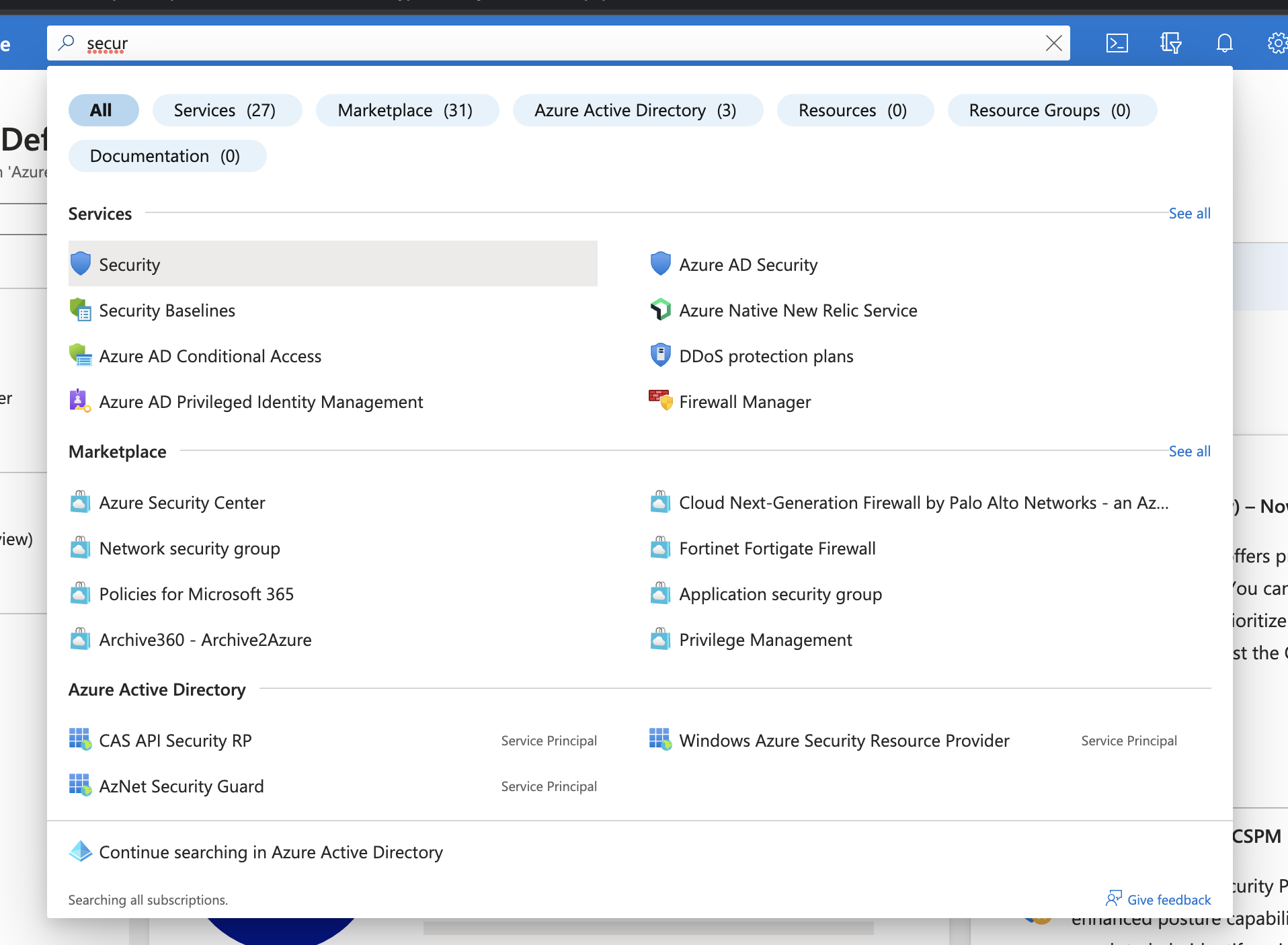The width and height of the screenshot is (1288, 945).
Task: Click See all for Services
Action: tap(1189, 214)
